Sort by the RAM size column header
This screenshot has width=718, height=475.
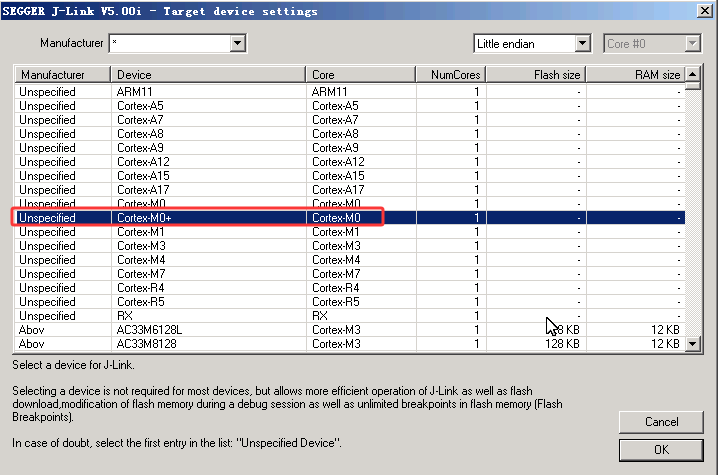(636, 75)
